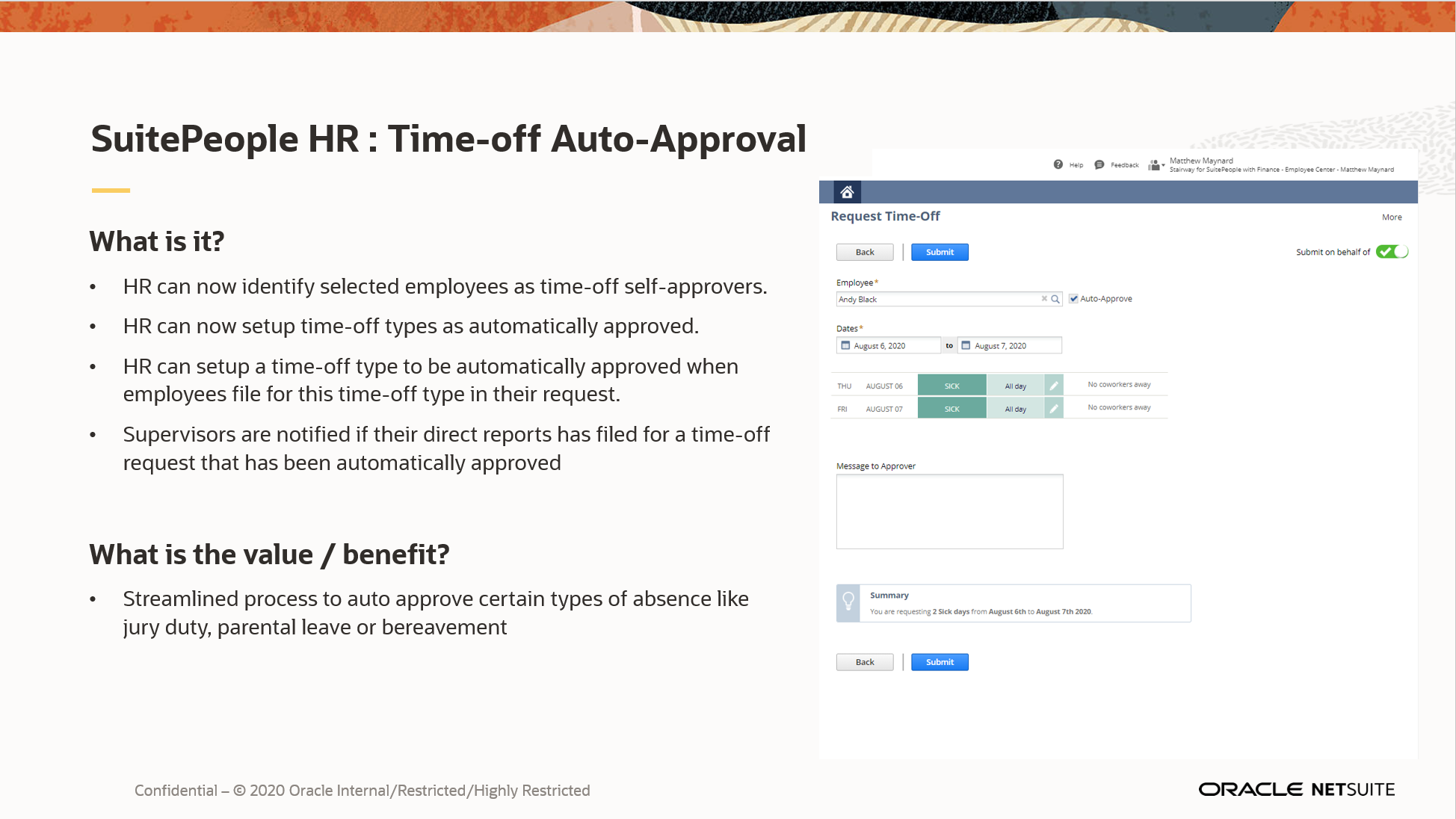1456x819 pixels.
Task: Click the Confidential 2020 Oracle footer text
Action: [x=362, y=790]
